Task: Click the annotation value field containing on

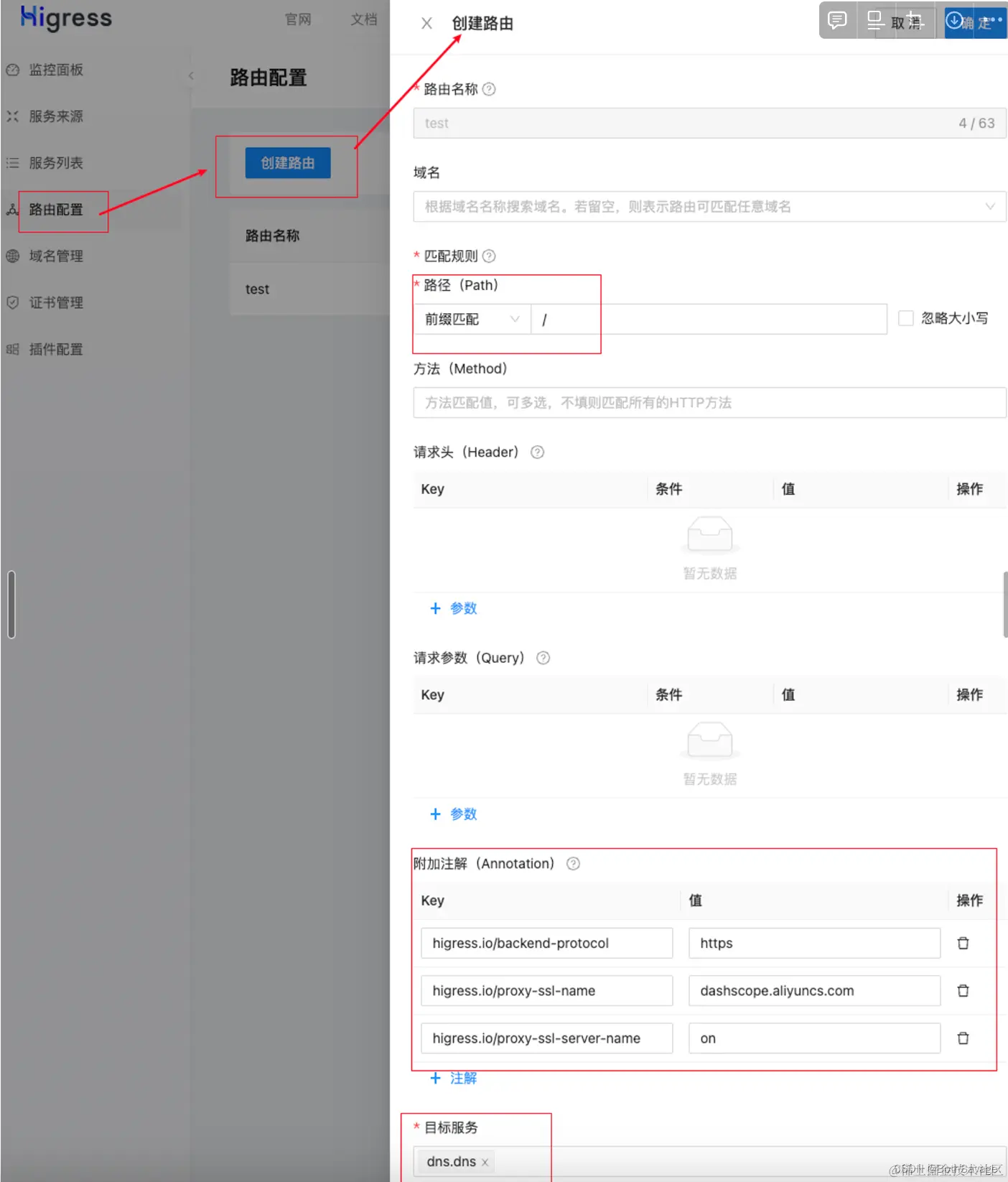Action: coord(815,1038)
